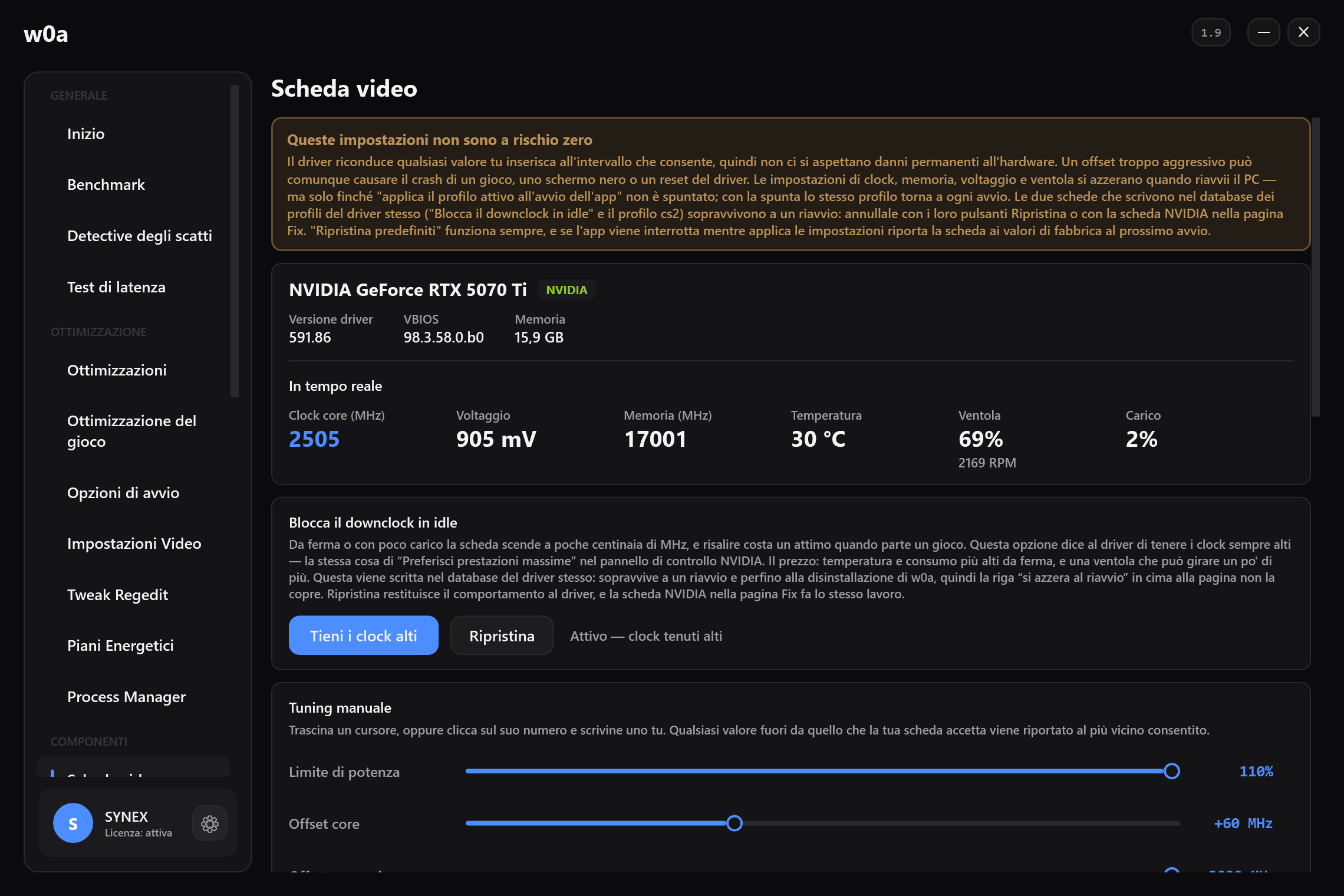The height and width of the screenshot is (896, 1344).
Task: Adjust the Limite di potenza slider
Action: point(822,771)
